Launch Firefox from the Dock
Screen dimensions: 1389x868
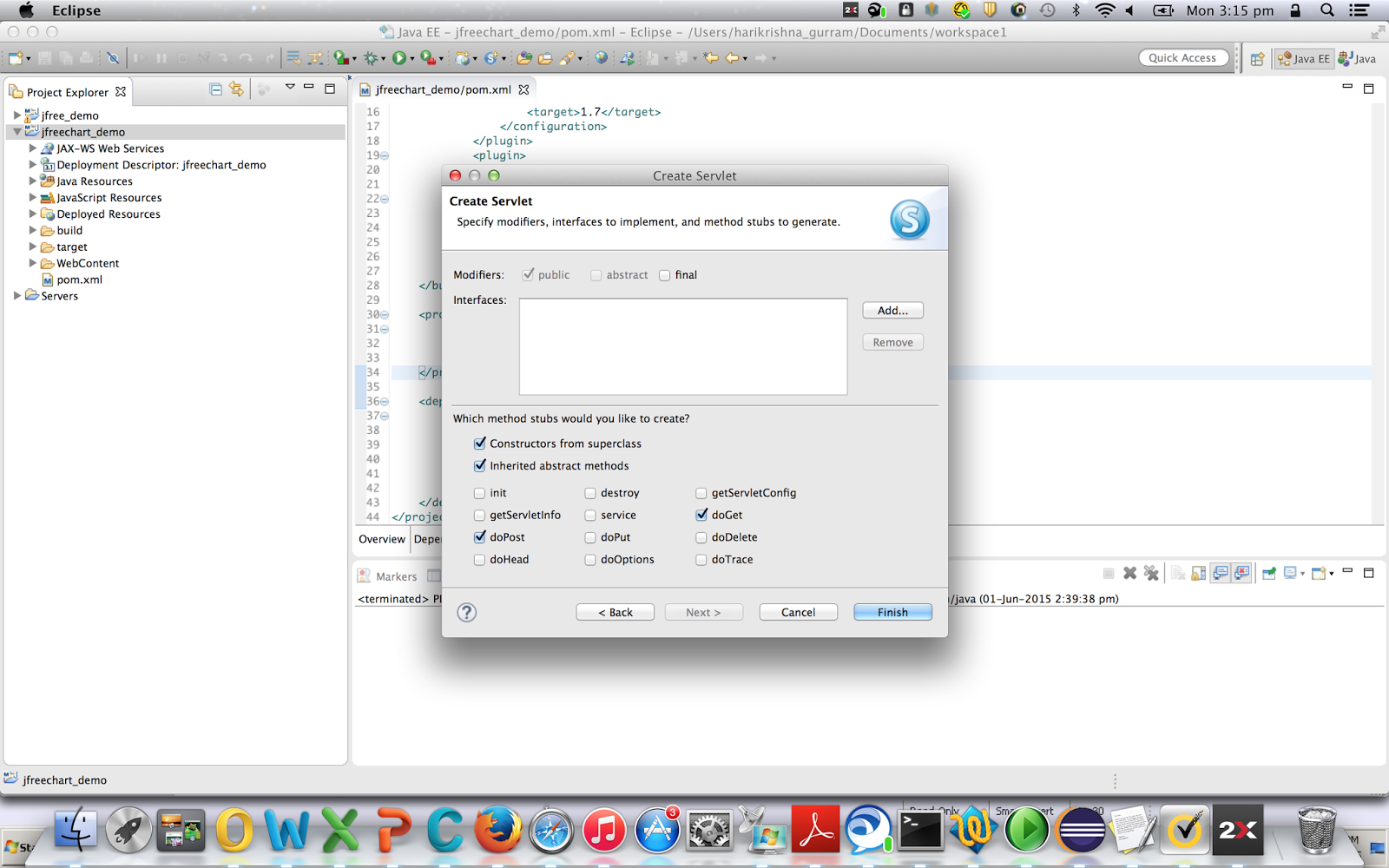pos(497,831)
